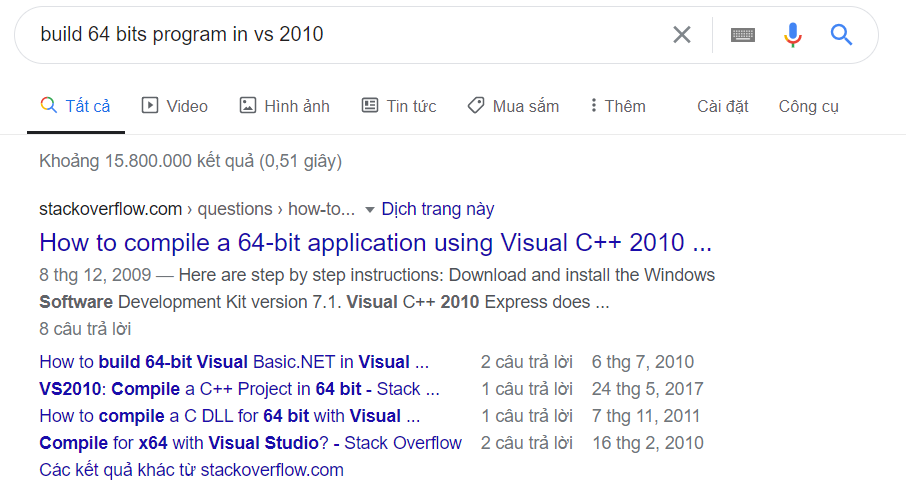Screen dimensions: 906x492
Task: Open the 'How to compile a 64-bit application' result
Action: pyautogui.click(x=375, y=243)
